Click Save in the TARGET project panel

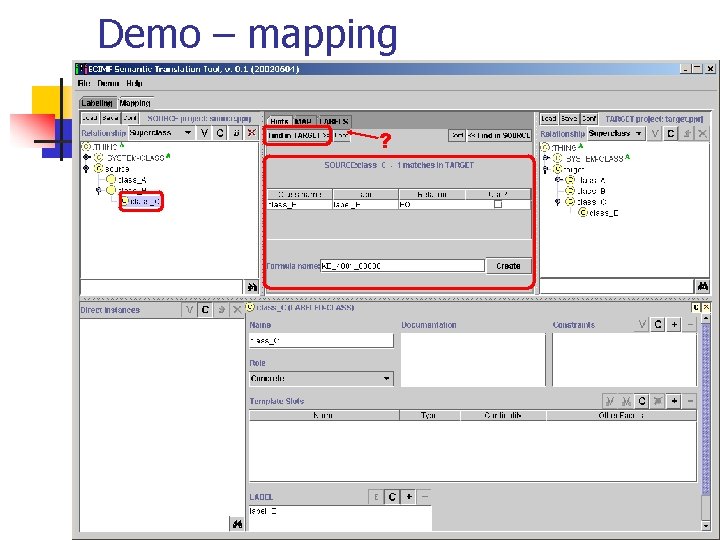(x=569, y=118)
